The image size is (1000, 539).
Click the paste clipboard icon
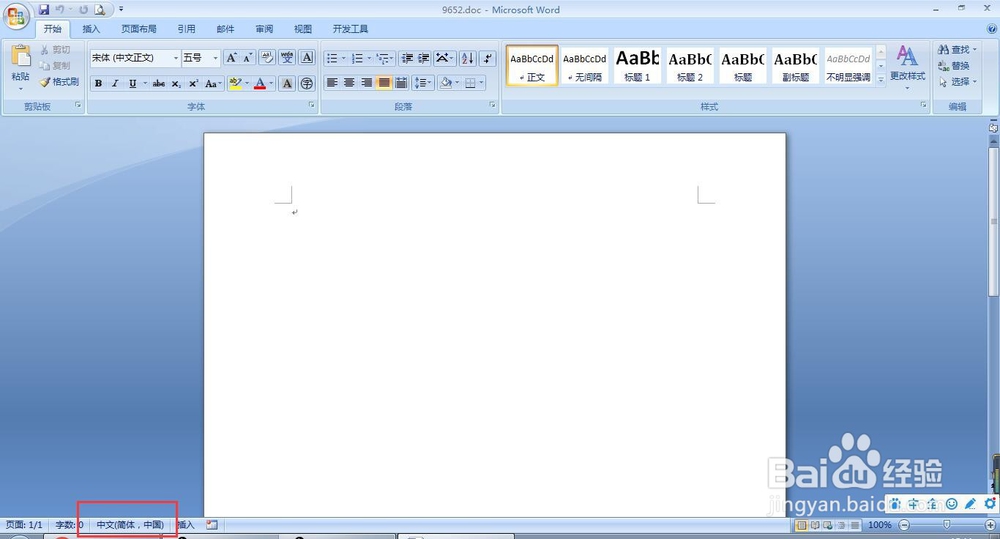(20, 57)
